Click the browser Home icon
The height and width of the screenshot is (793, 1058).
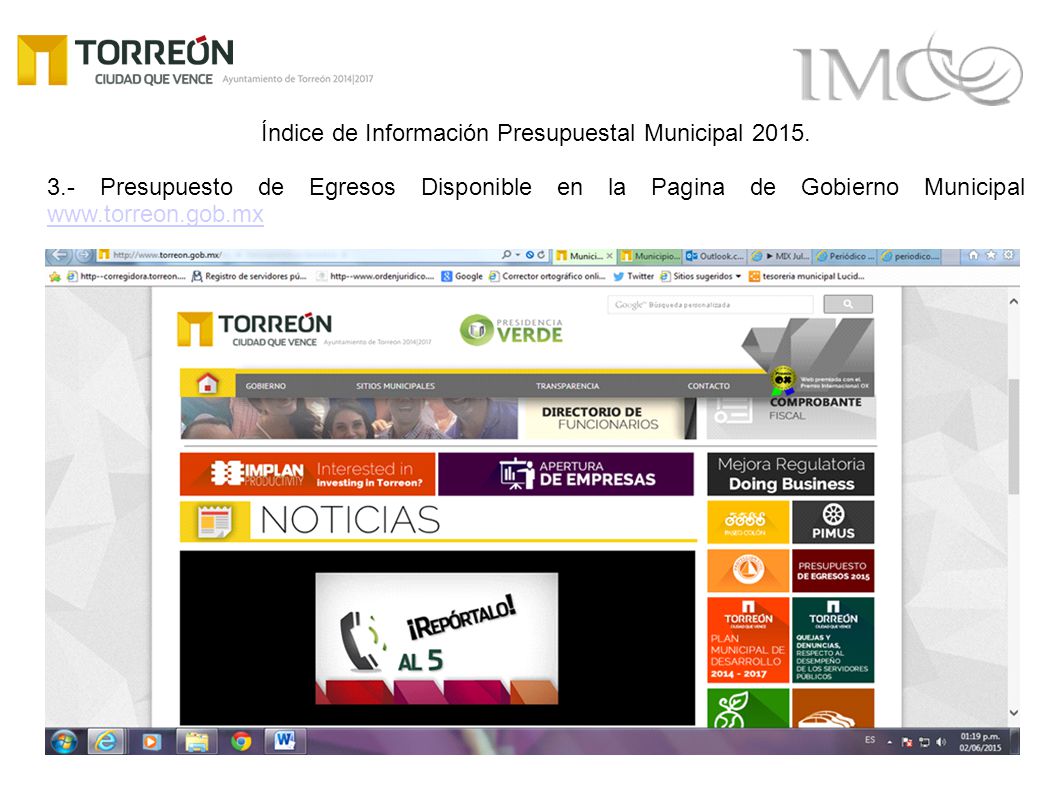point(973,255)
